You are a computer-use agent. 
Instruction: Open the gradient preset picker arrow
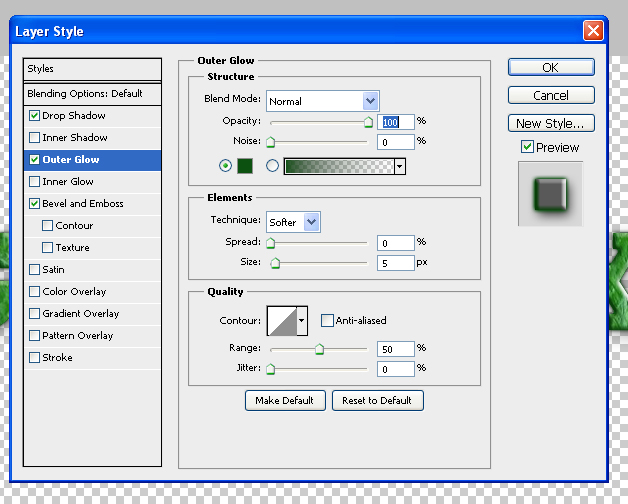click(x=400, y=166)
